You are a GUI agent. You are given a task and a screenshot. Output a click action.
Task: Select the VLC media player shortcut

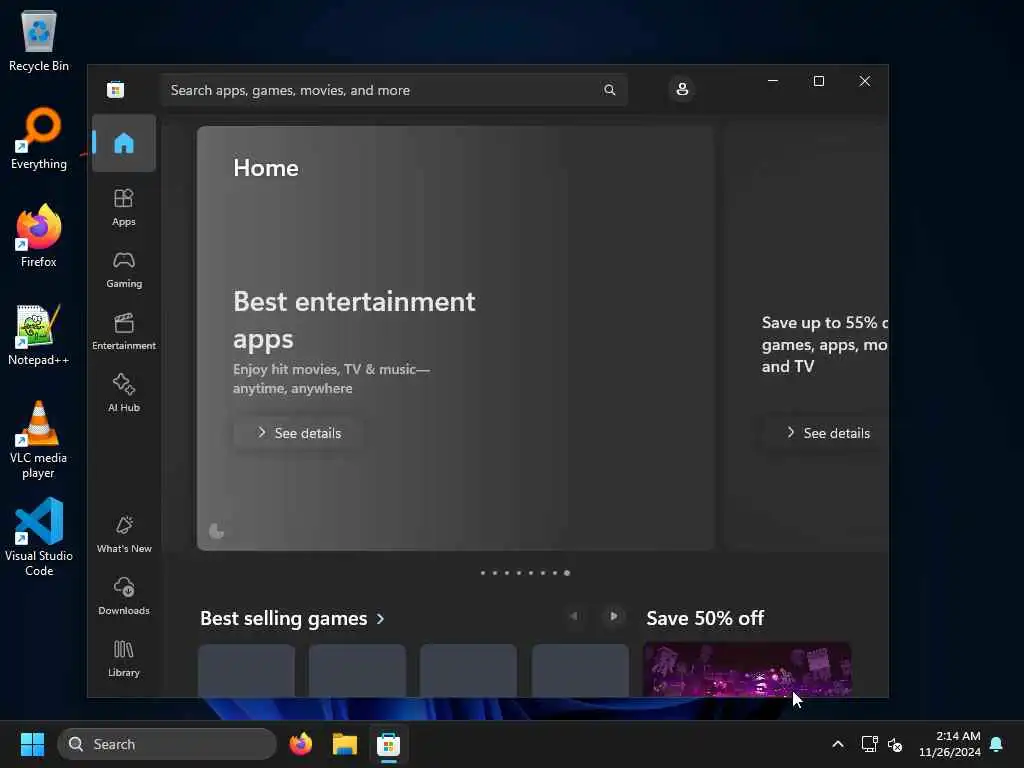click(39, 440)
